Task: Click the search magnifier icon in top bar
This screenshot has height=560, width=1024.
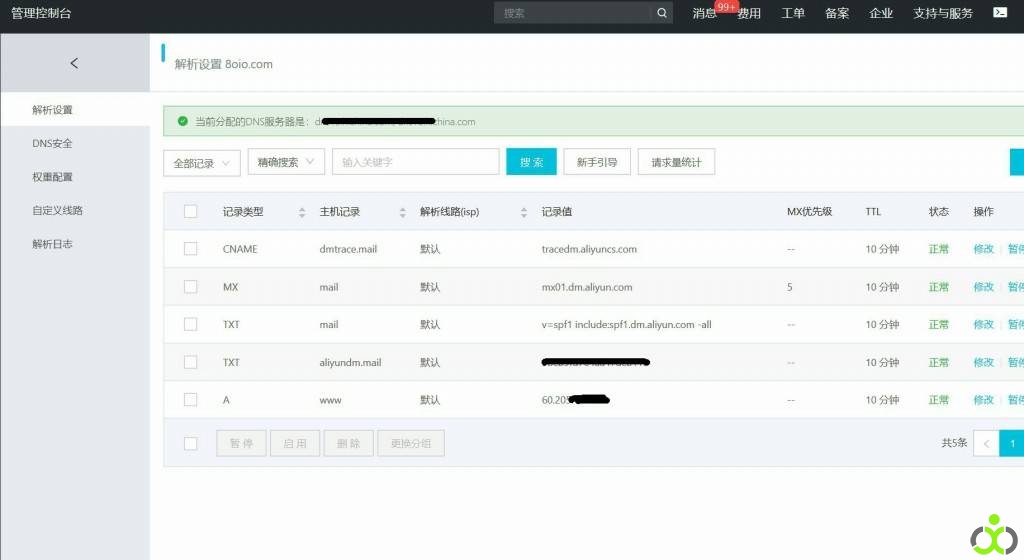Action: (x=662, y=13)
